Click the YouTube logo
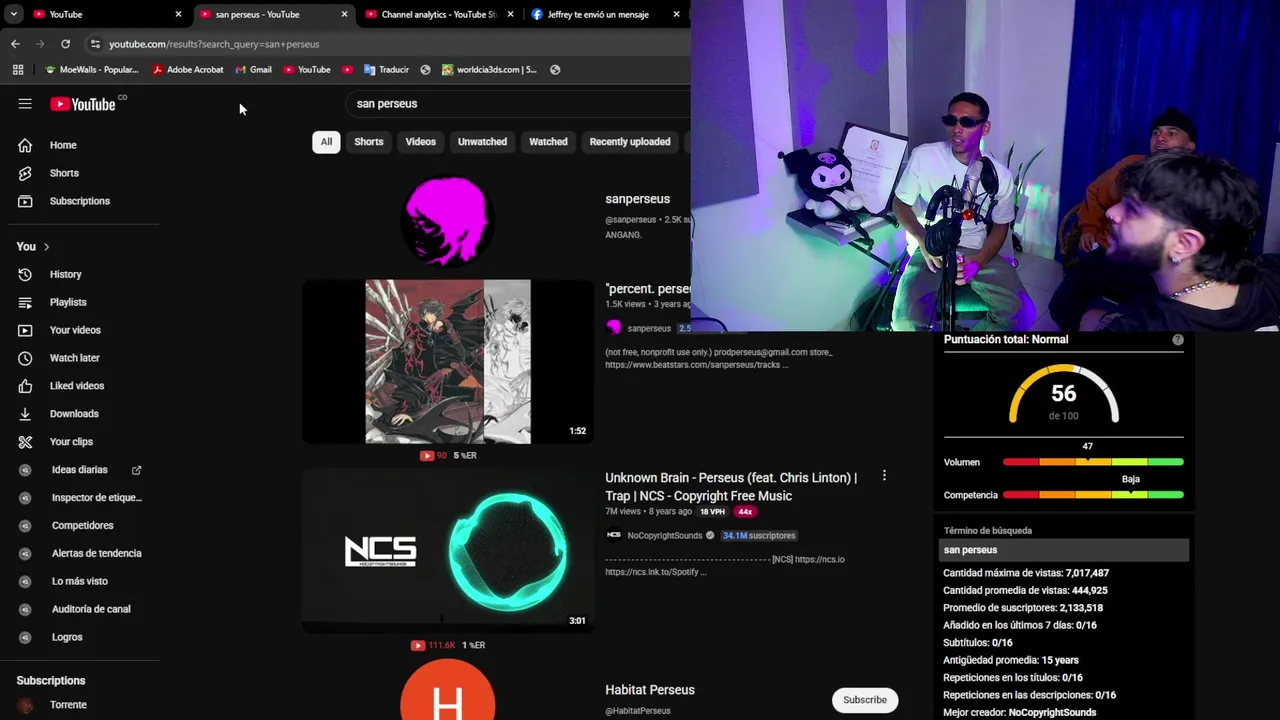This screenshot has width=1280, height=720. coord(83,104)
